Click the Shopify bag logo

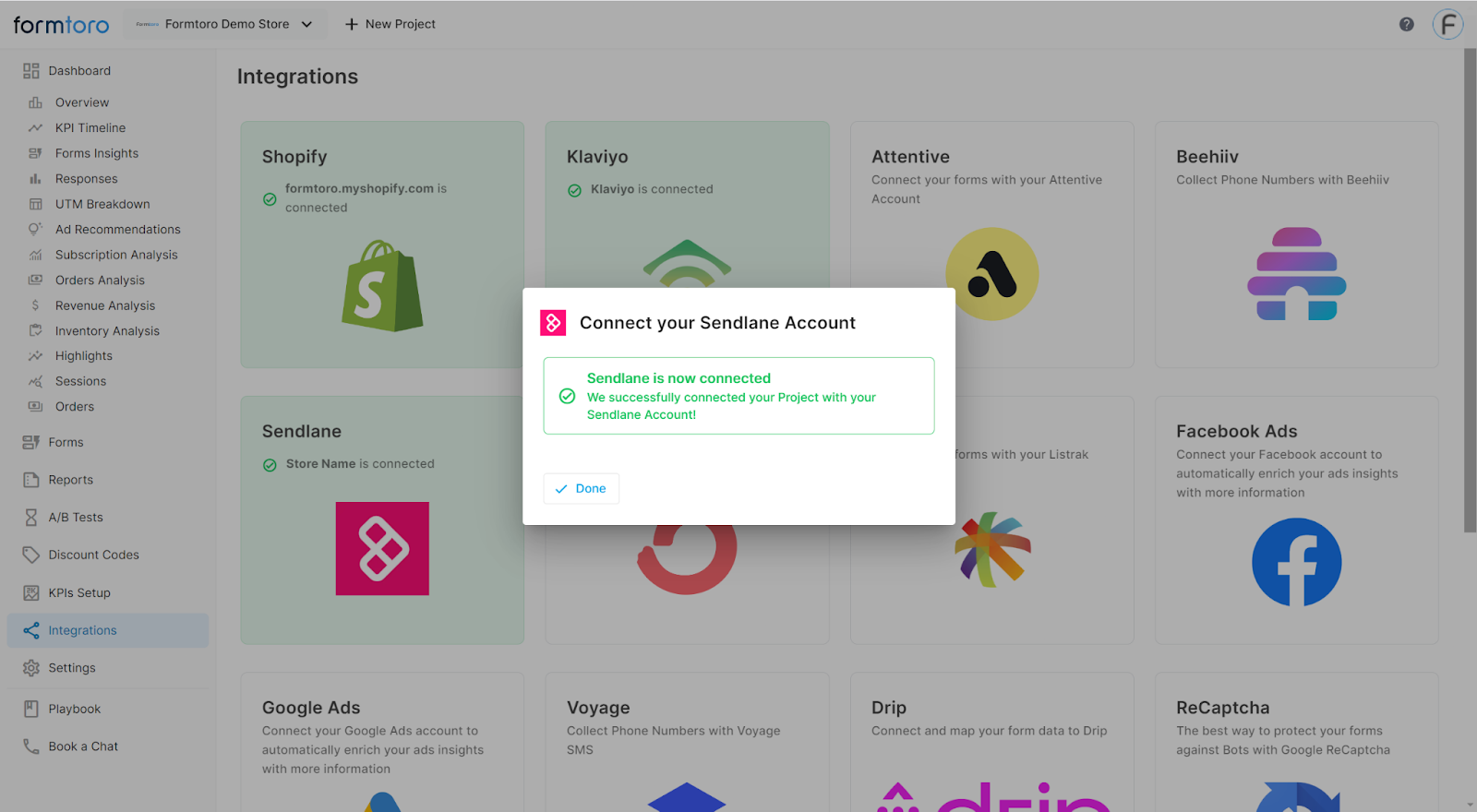pyautogui.click(x=382, y=286)
